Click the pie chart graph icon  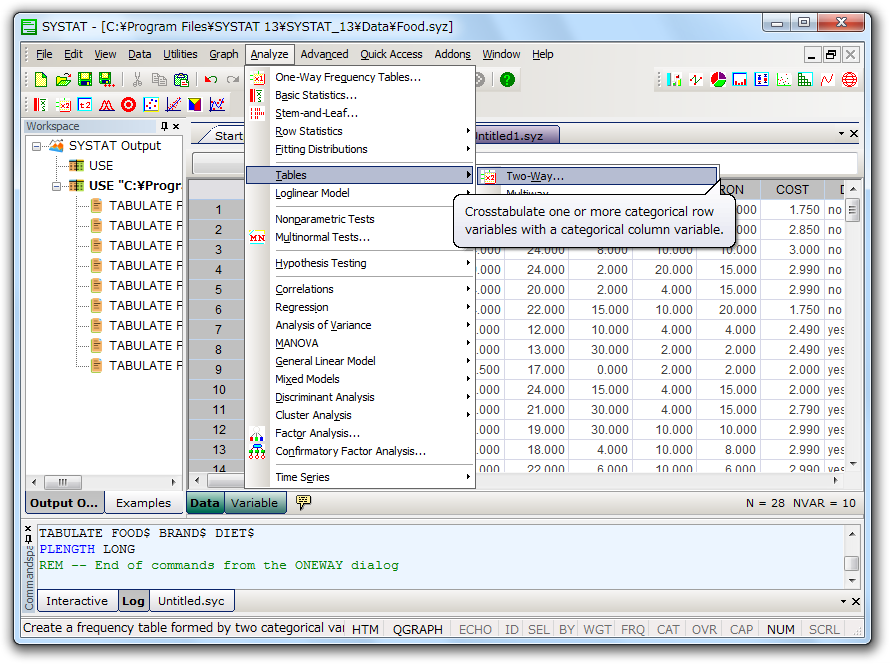pyautogui.click(x=718, y=79)
